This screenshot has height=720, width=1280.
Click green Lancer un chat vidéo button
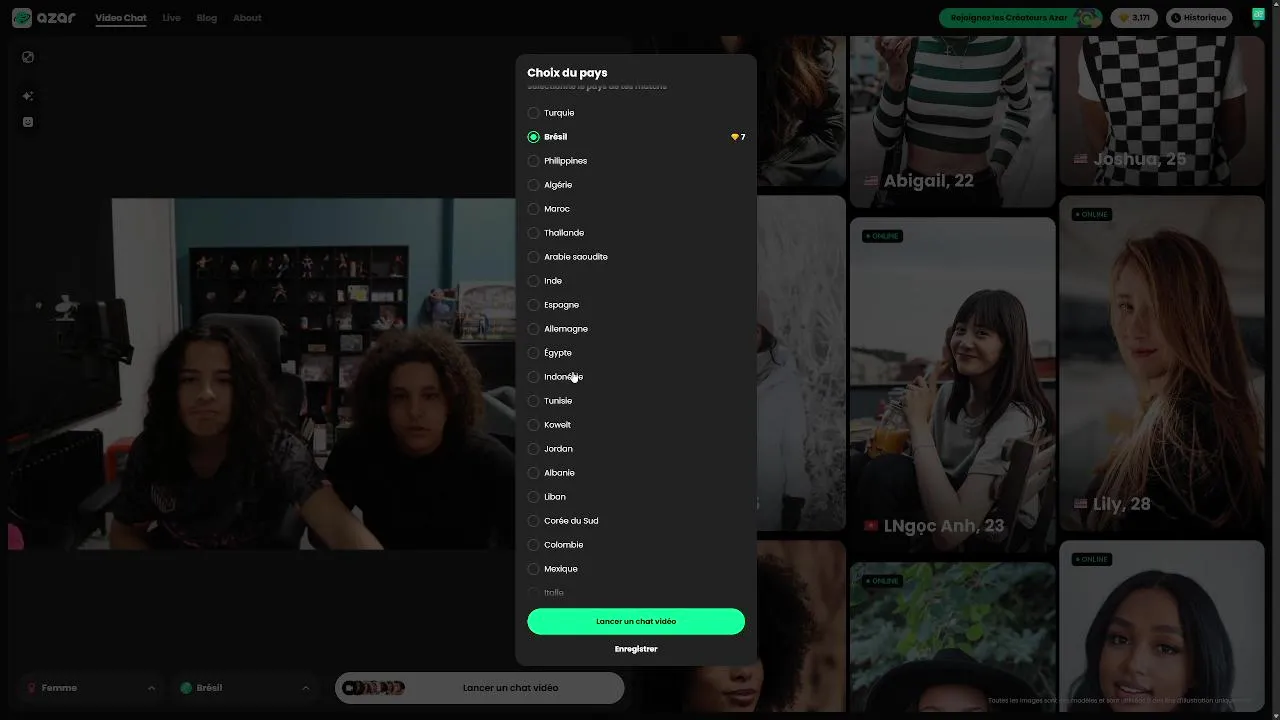click(636, 621)
